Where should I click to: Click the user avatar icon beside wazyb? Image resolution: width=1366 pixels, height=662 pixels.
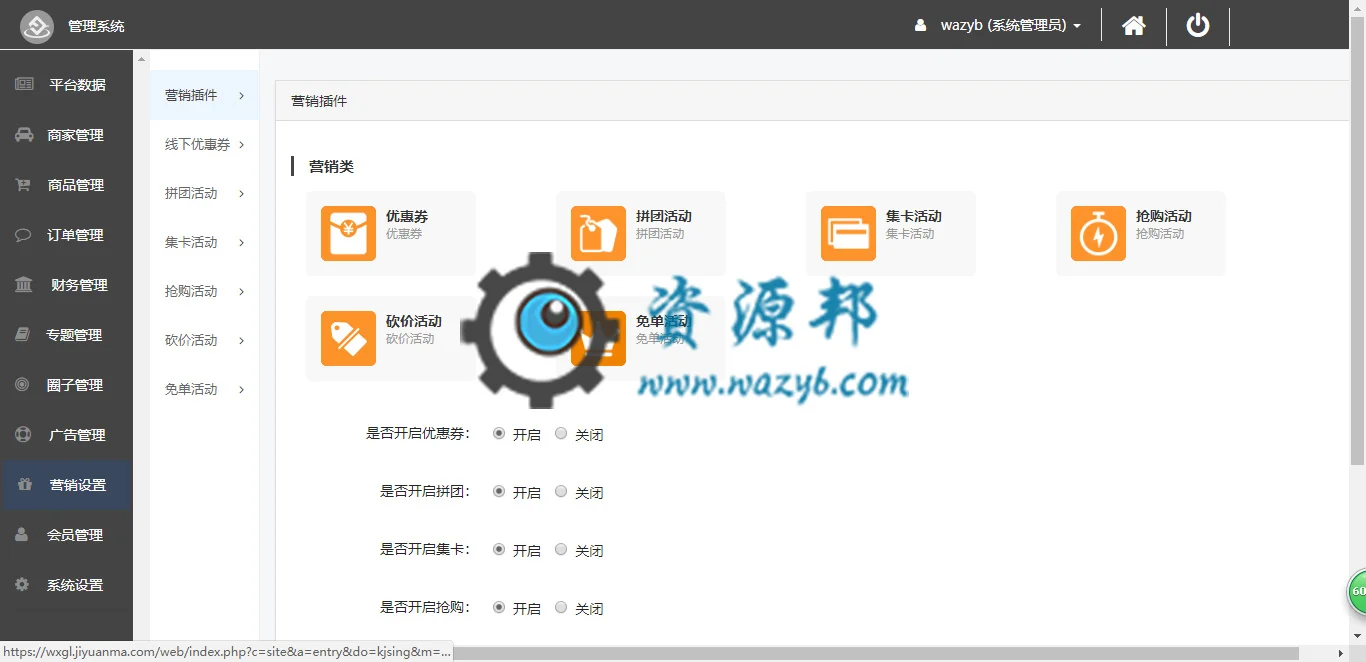[x=920, y=26]
